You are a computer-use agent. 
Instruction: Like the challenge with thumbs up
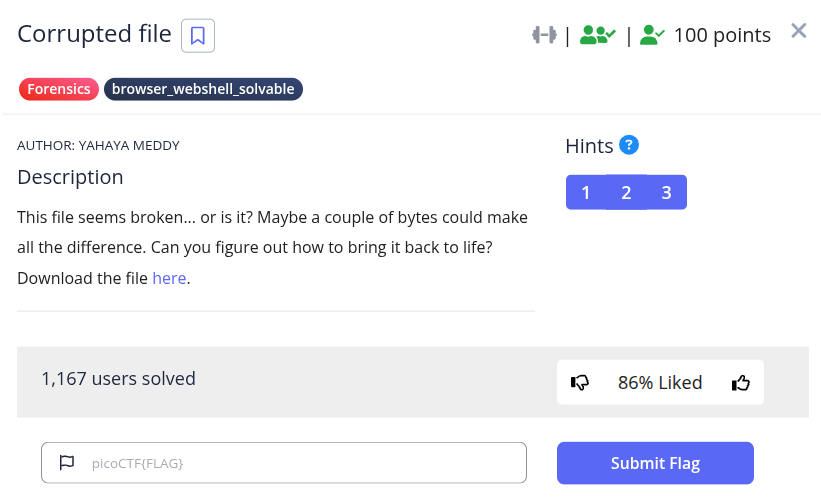click(741, 382)
